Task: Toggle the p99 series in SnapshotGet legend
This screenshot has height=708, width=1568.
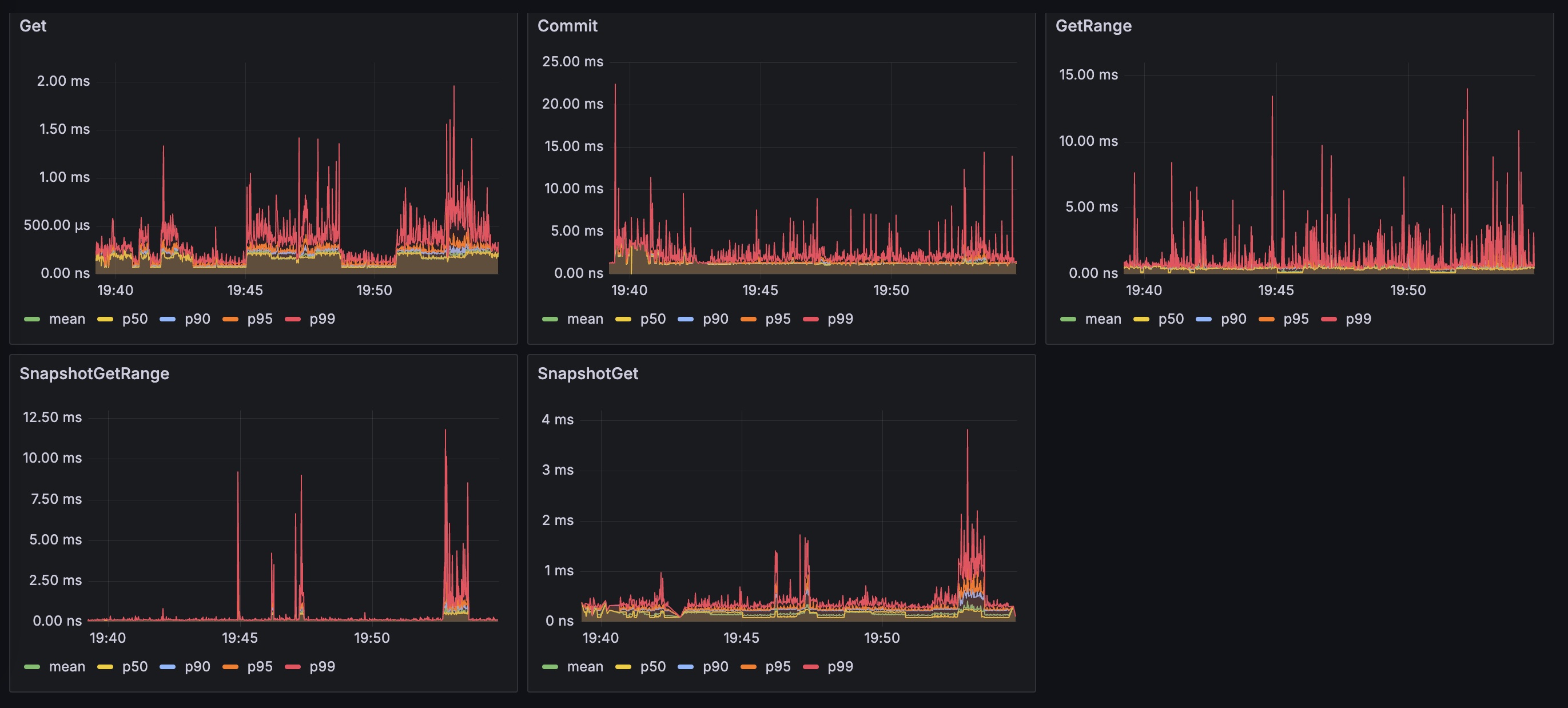Action: (840, 667)
